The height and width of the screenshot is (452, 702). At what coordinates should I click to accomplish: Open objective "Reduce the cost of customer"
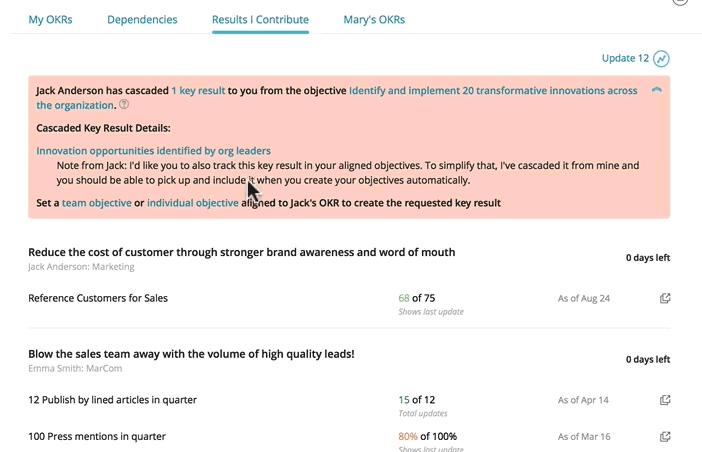point(241,252)
